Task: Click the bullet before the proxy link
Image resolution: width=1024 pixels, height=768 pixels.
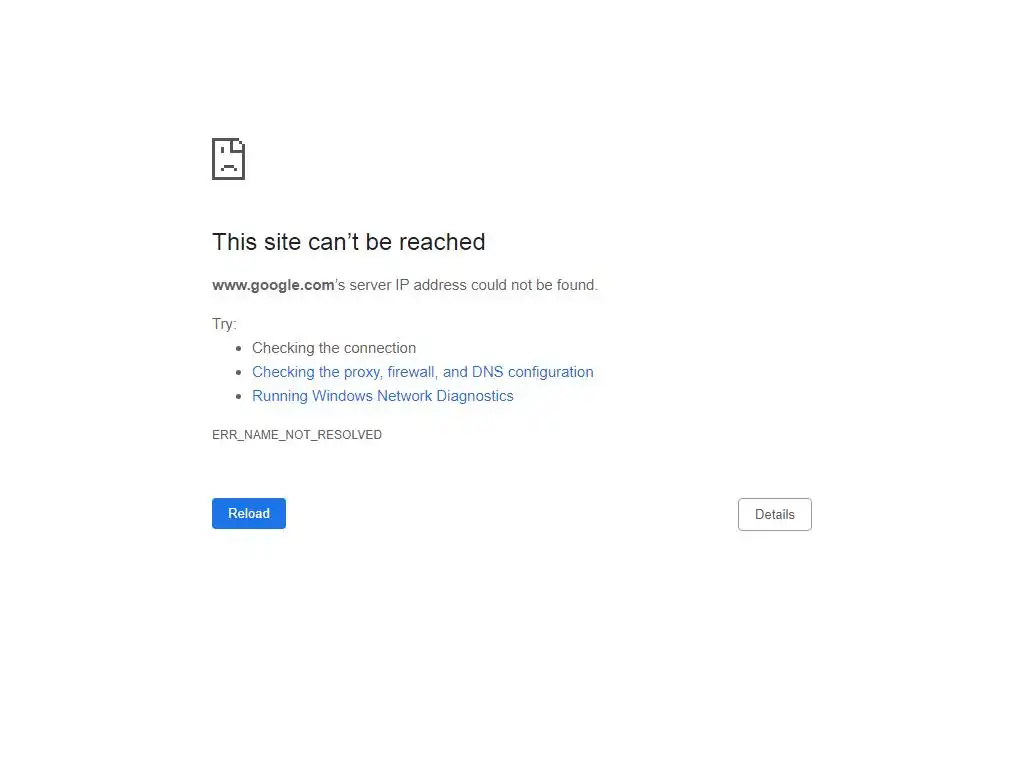Action: pos(238,372)
